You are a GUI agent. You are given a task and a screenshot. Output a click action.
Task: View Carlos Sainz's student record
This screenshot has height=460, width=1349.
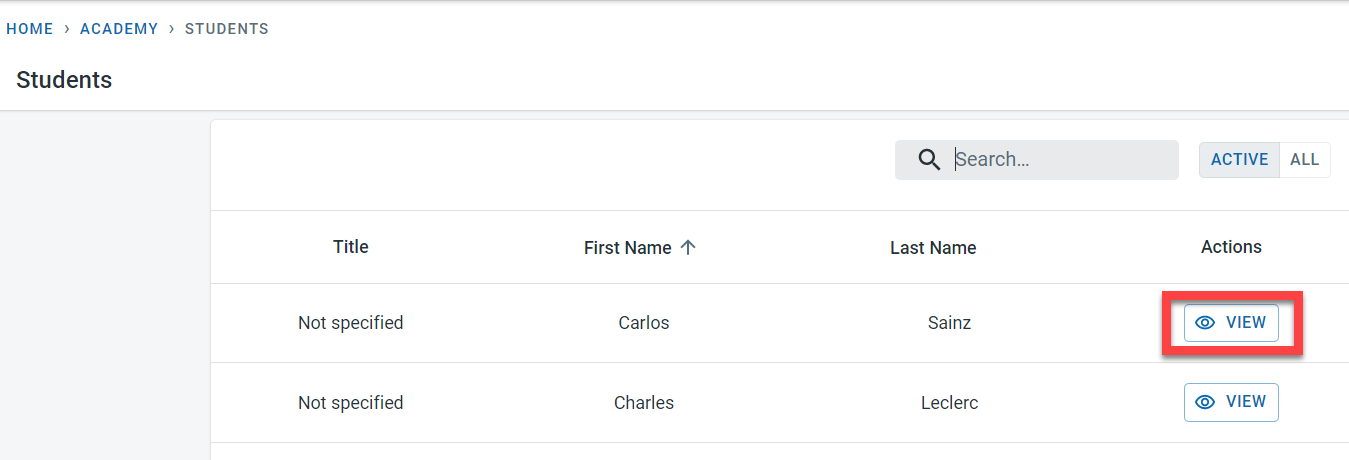click(1231, 323)
